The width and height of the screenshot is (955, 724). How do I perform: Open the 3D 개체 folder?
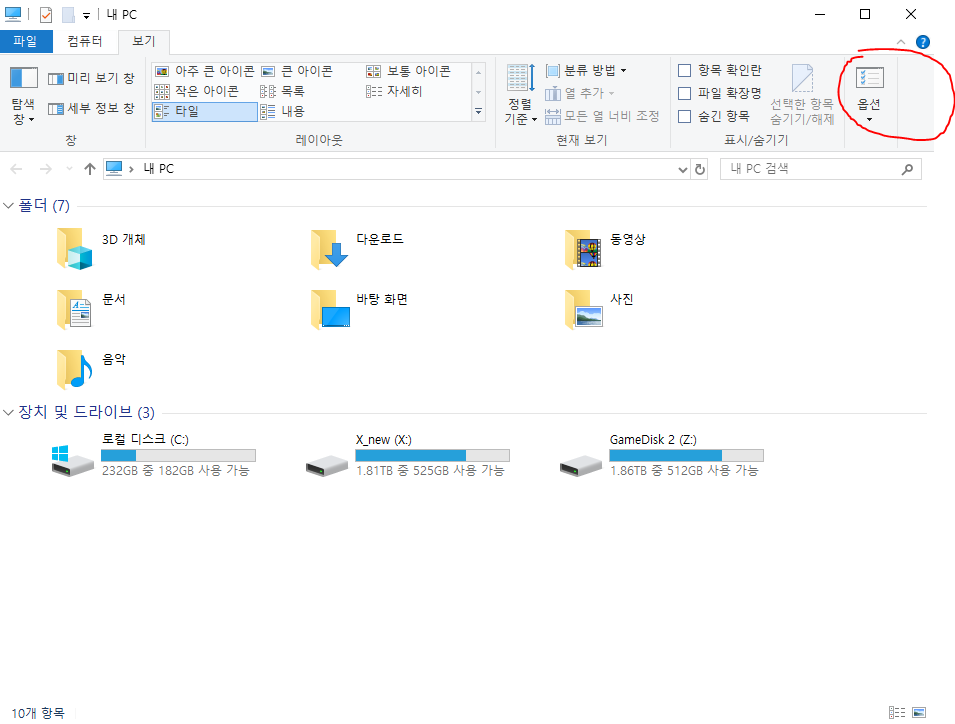(x=102, y=248)
